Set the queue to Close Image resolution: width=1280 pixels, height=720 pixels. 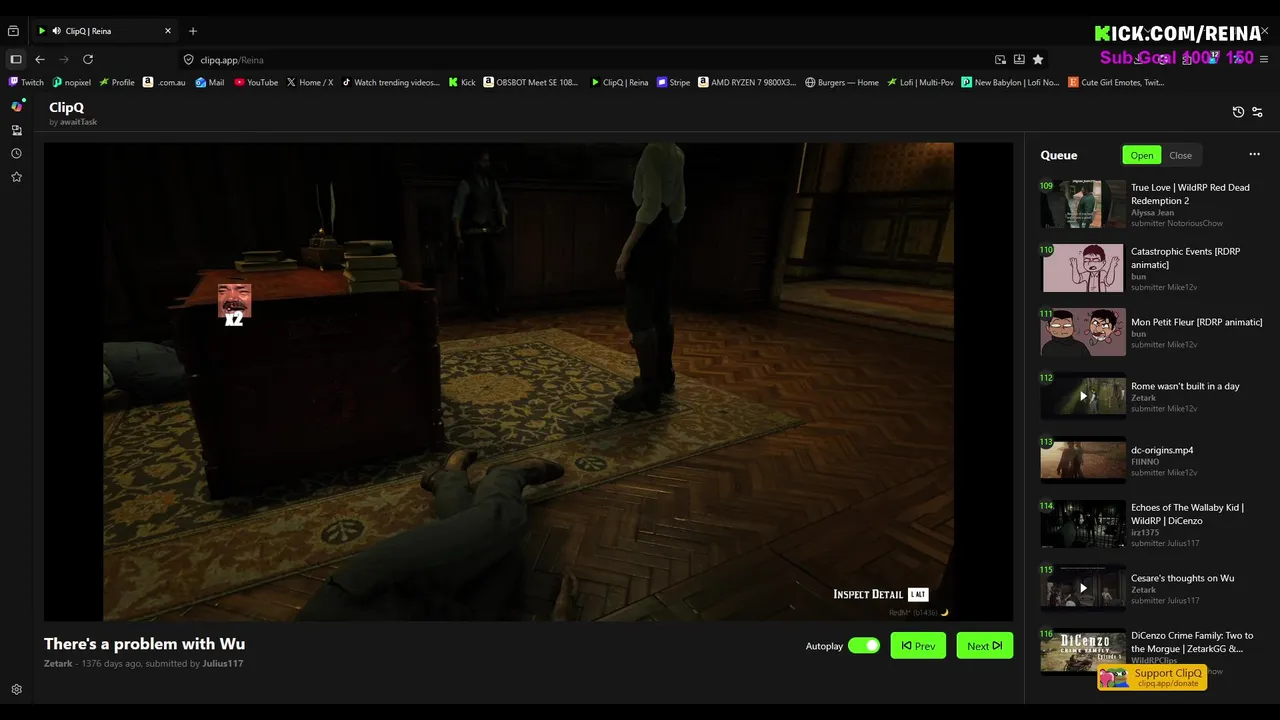pyautogui.click(x=1181, y=155)
